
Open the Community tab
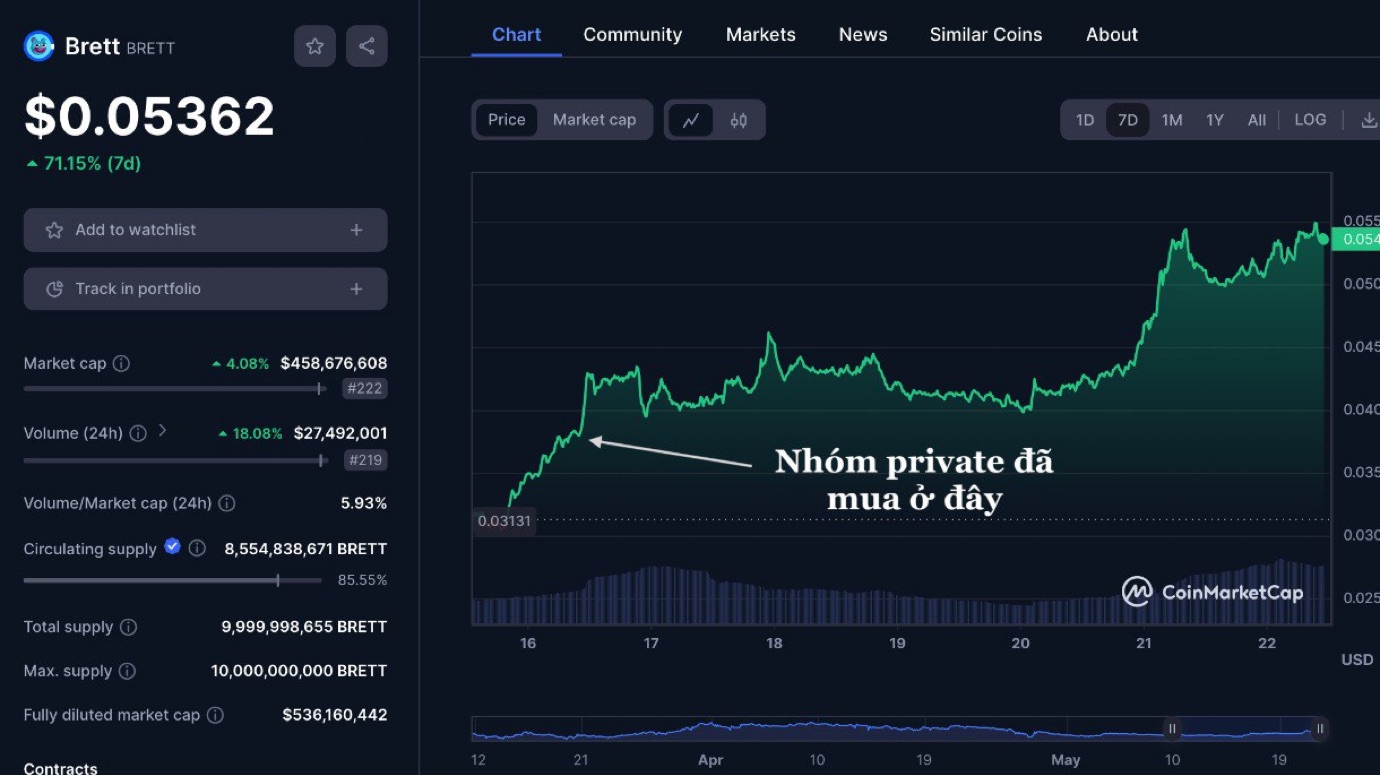tap(632, 35)
